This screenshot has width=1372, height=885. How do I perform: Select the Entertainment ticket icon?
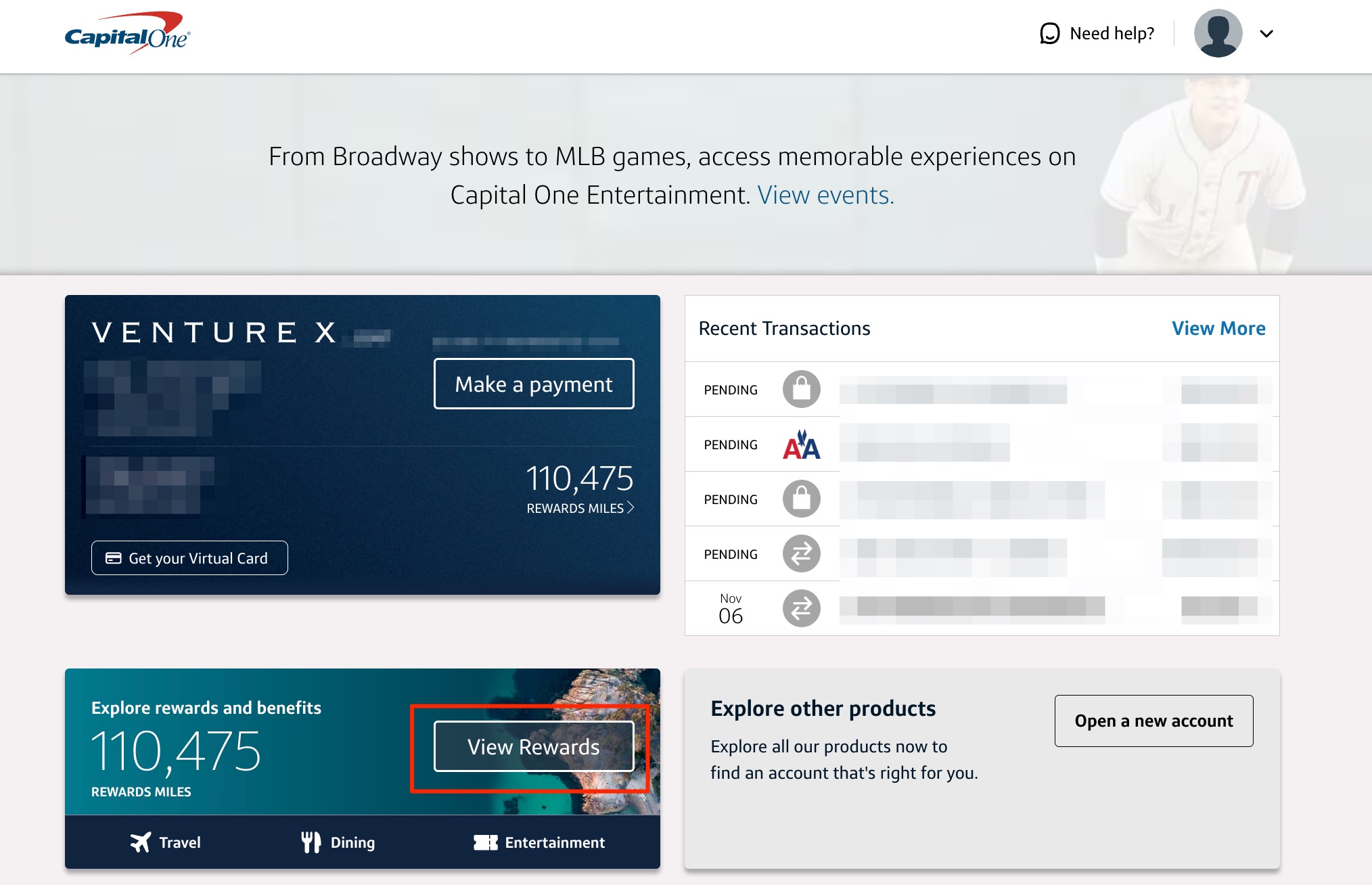[484, 842]
